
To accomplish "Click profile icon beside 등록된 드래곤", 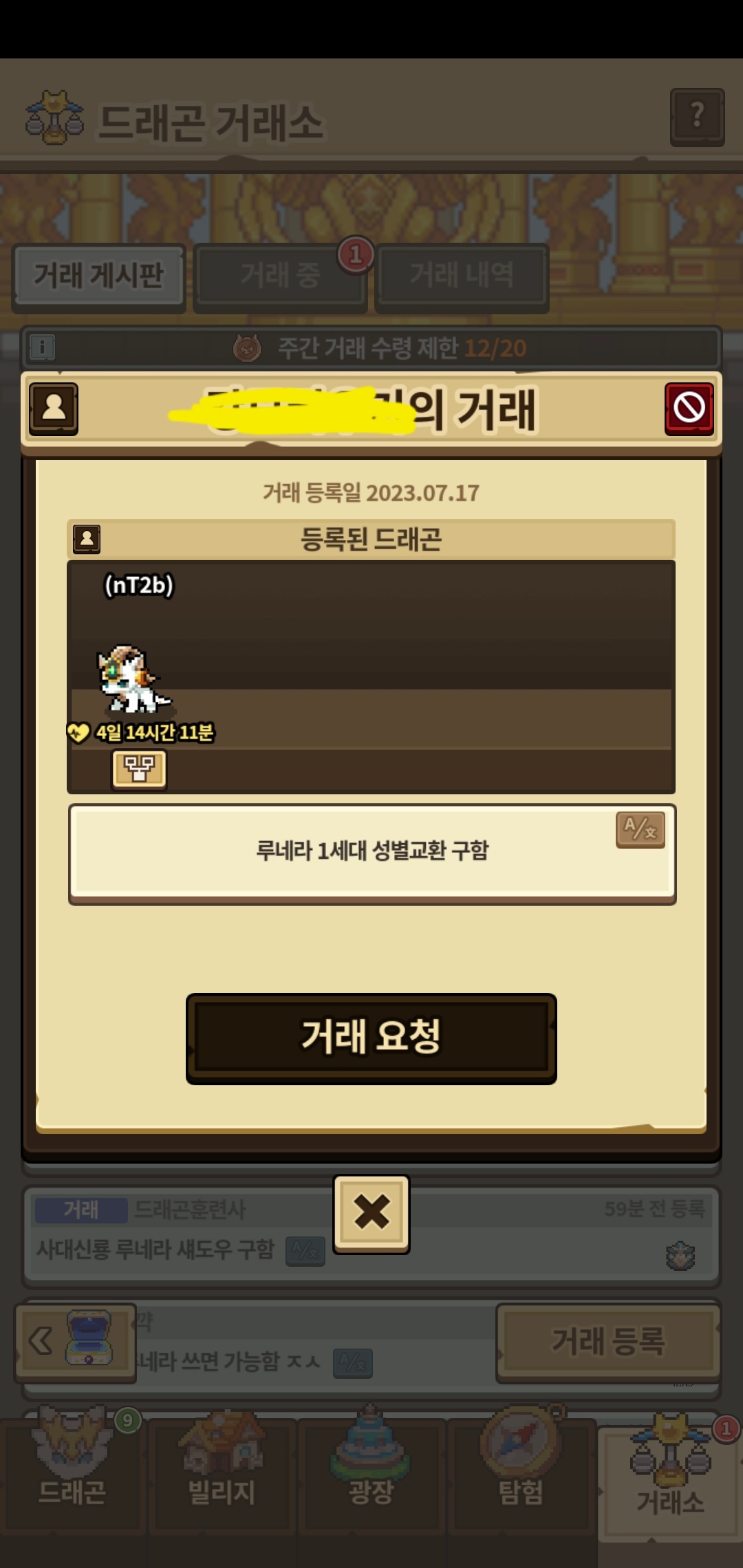I will coord(87,539).
